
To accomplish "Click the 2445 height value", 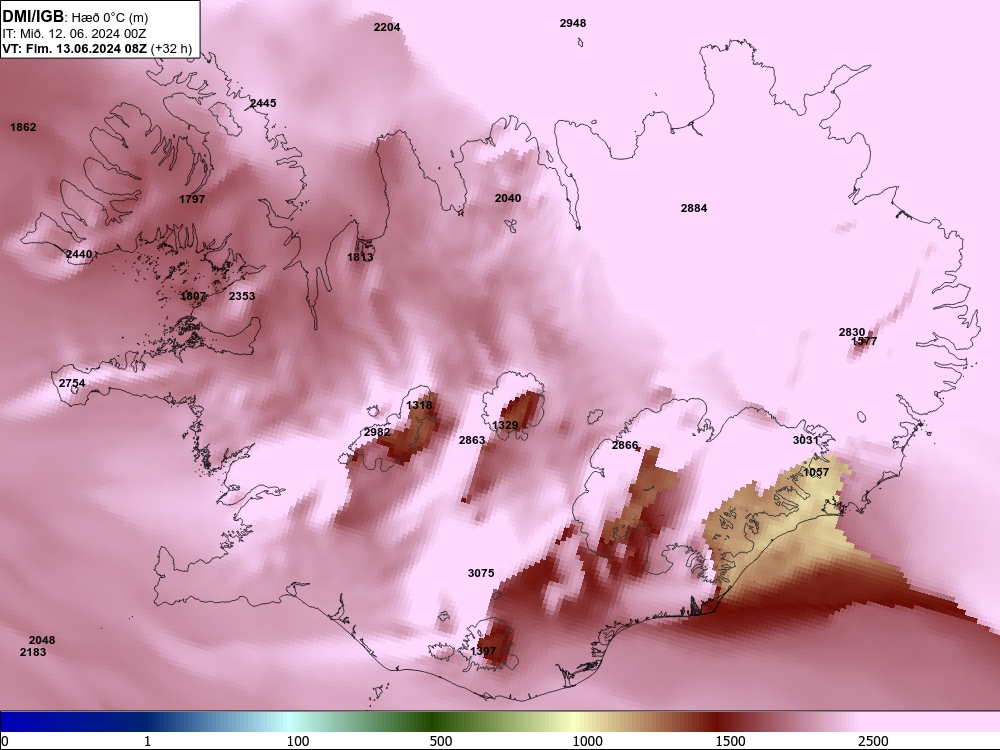I will pyautogui.click(x=263, y=103).
